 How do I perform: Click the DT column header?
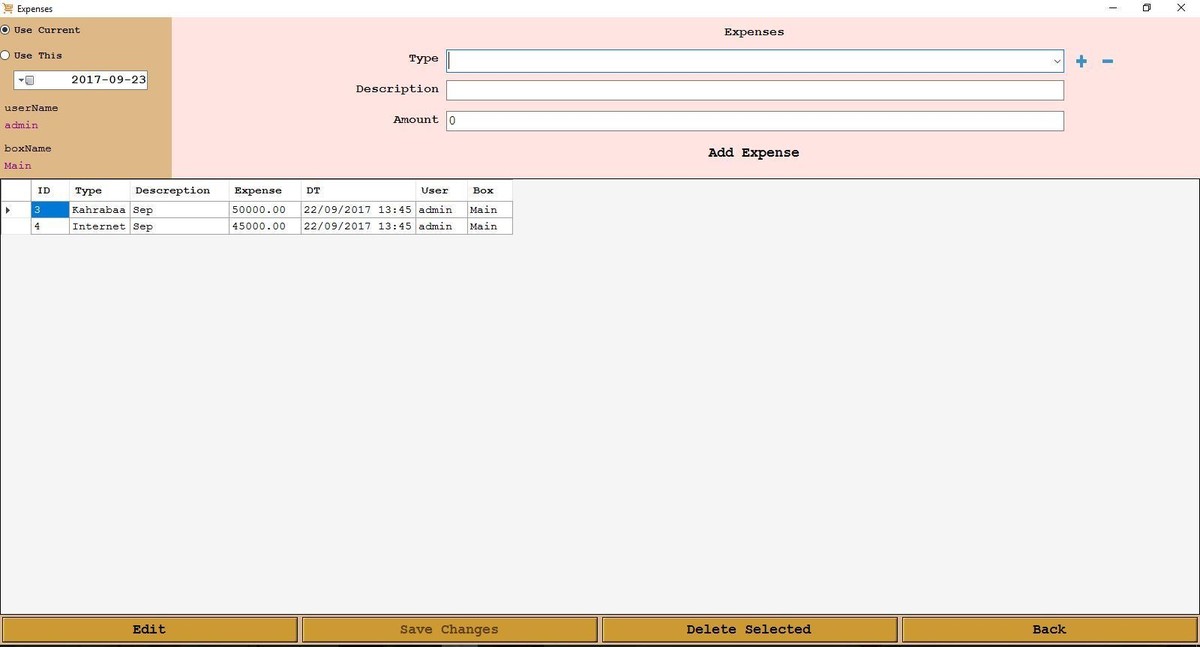tap(358, 190)
